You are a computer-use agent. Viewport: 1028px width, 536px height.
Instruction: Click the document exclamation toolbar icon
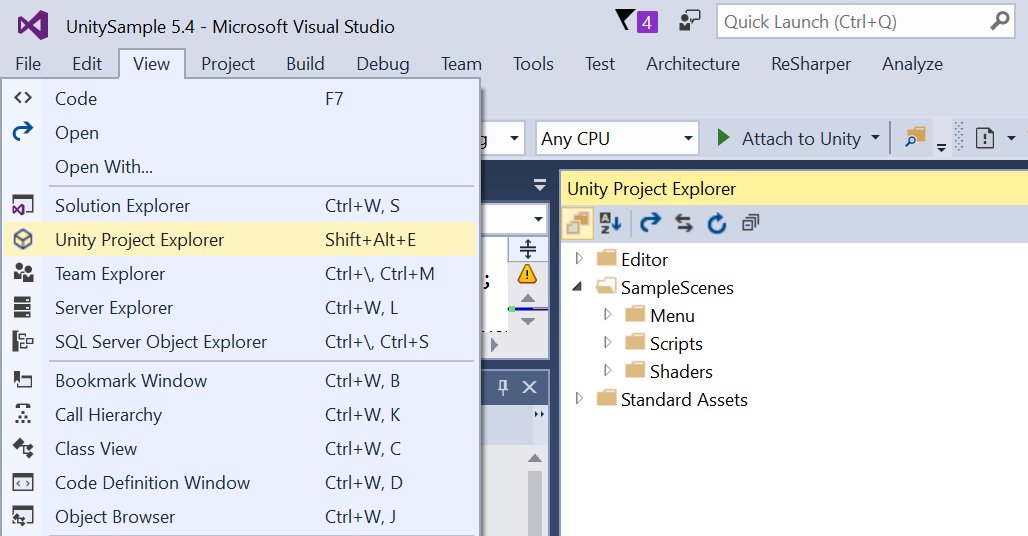click(985, 138)
